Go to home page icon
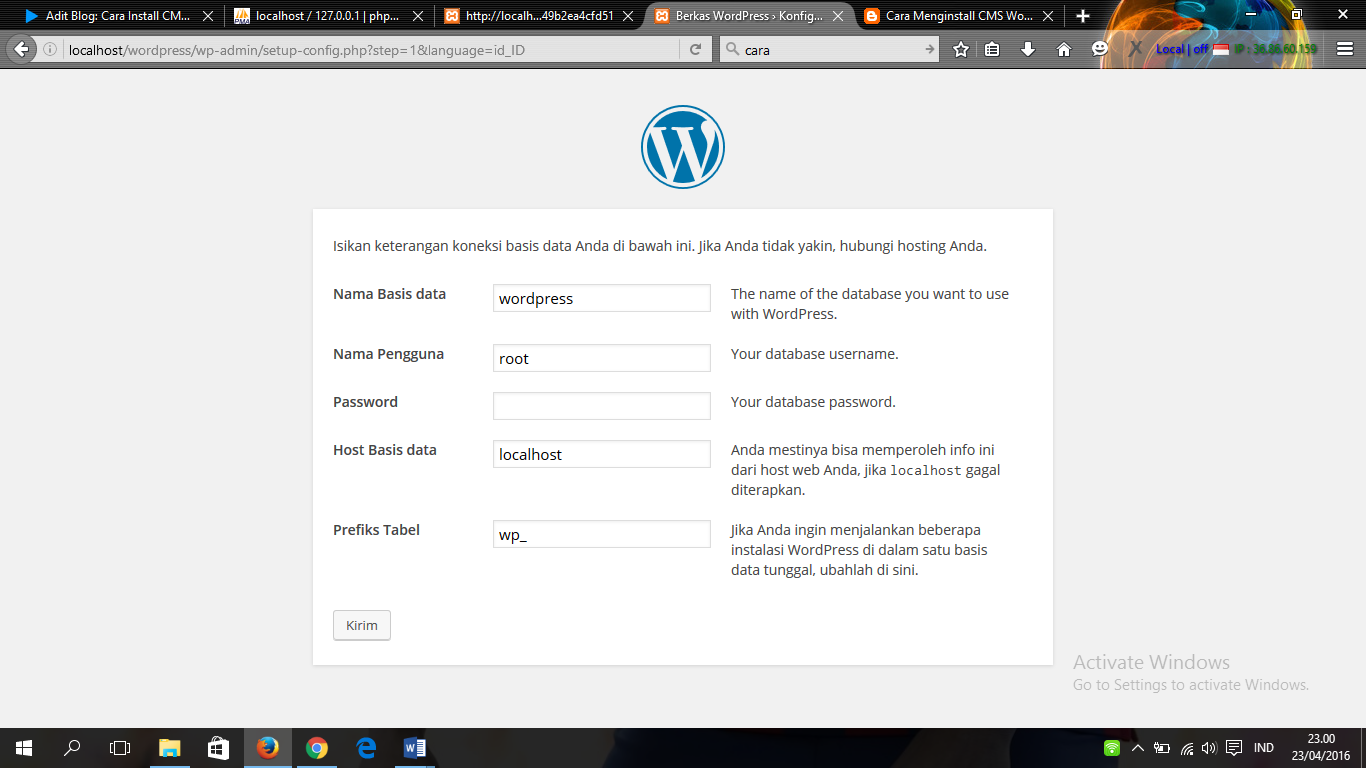This screenshot has width=1366, height=768. [1064, 49]
